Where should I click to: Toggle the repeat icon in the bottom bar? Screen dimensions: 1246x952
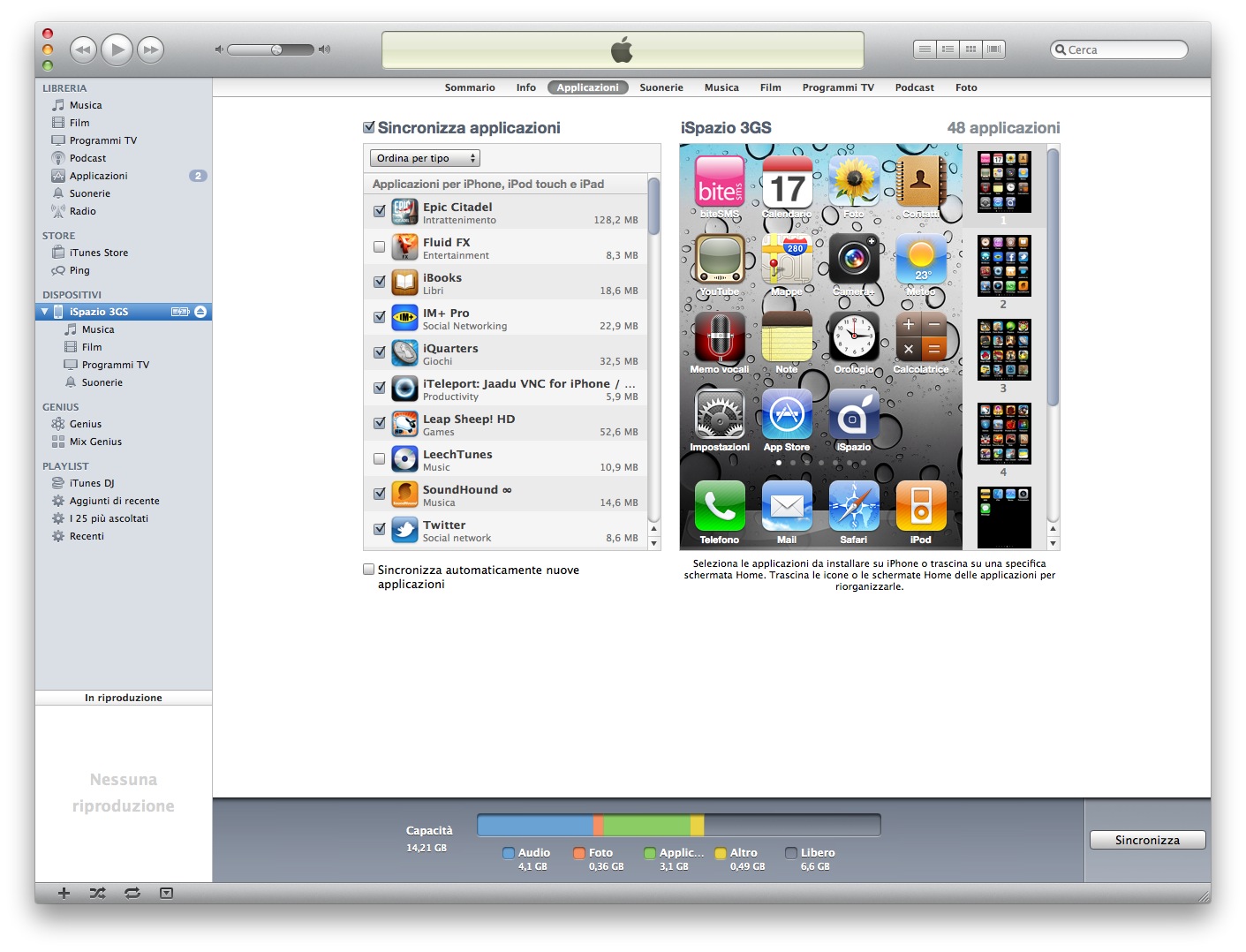[x=132, y=893]
